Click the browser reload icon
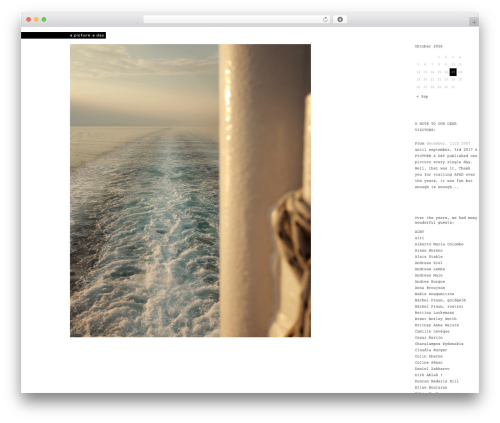 click(x=325, y=20)
